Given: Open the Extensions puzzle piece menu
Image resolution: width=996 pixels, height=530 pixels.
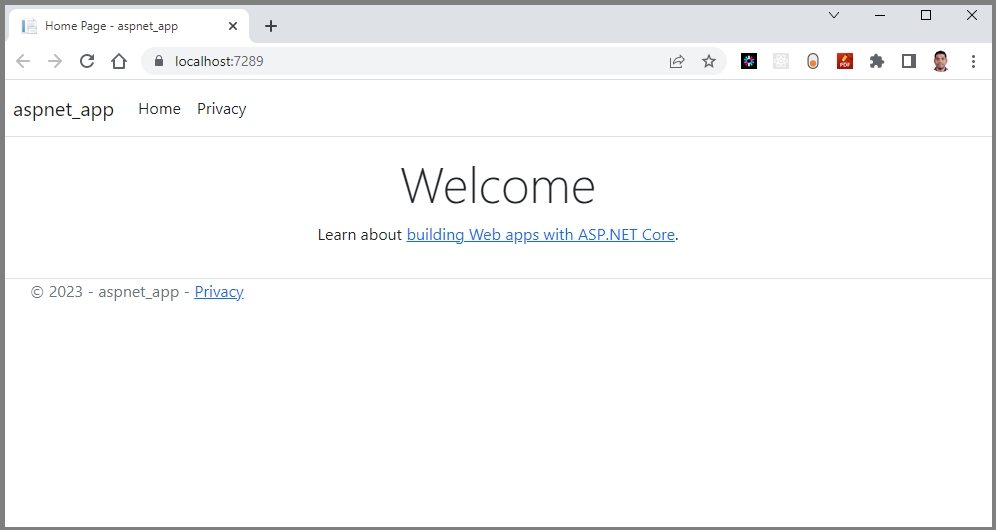Looking at the screenshot, I should click(x=877, y=61).
